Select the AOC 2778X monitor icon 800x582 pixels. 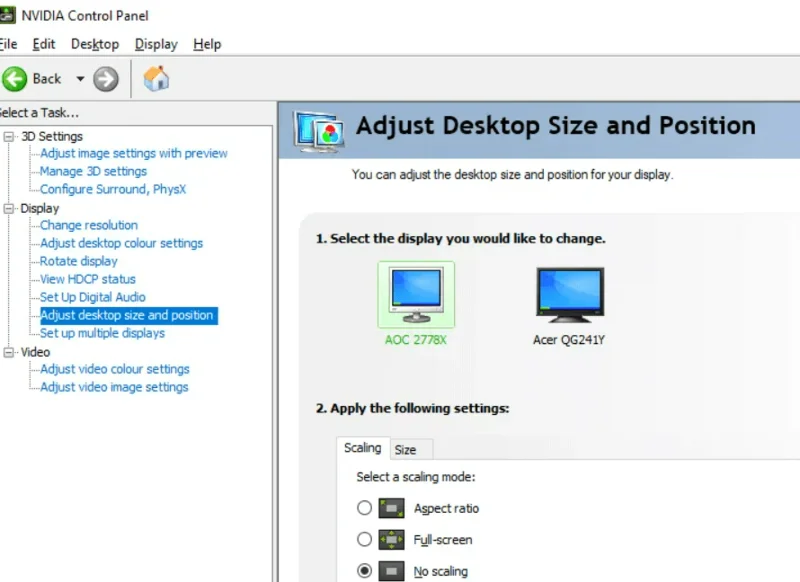click(416, 294)
